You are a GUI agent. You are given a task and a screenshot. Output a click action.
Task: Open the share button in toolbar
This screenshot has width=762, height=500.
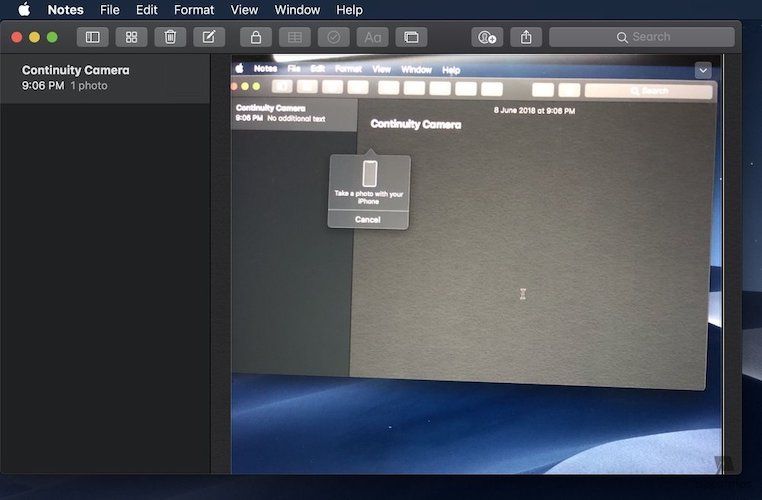pos(526,37)
